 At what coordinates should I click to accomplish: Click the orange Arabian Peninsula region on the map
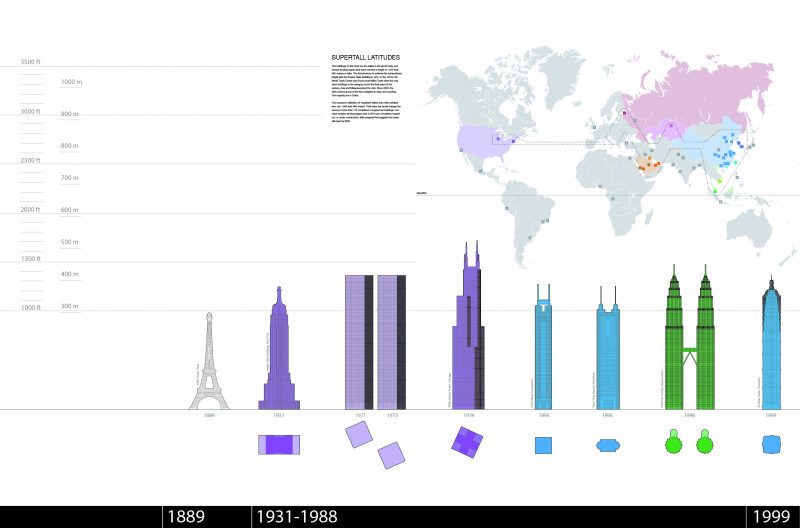pyautogui.click(x=648, y=165)
